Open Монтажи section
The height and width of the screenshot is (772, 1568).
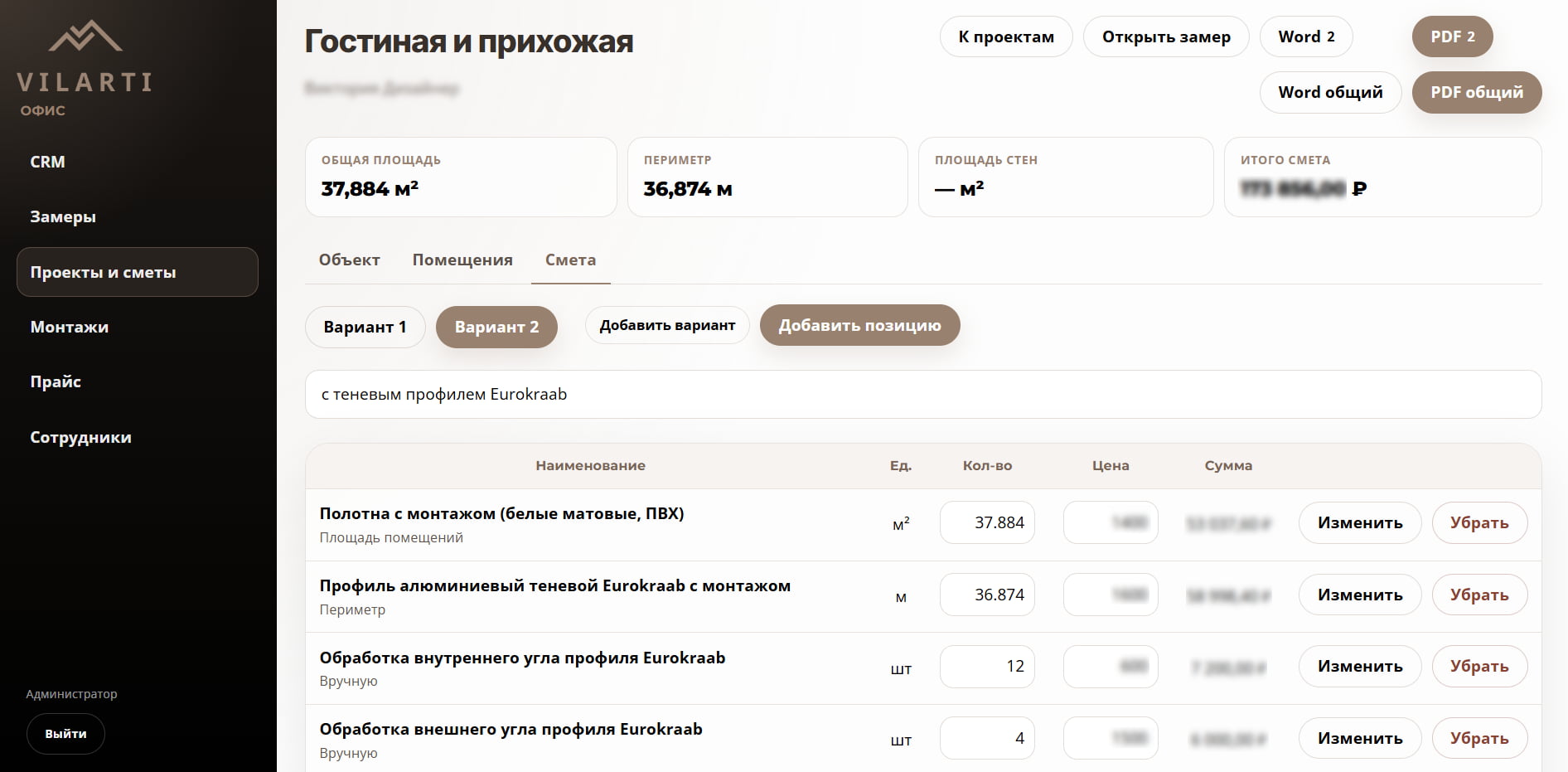[70, 327]
